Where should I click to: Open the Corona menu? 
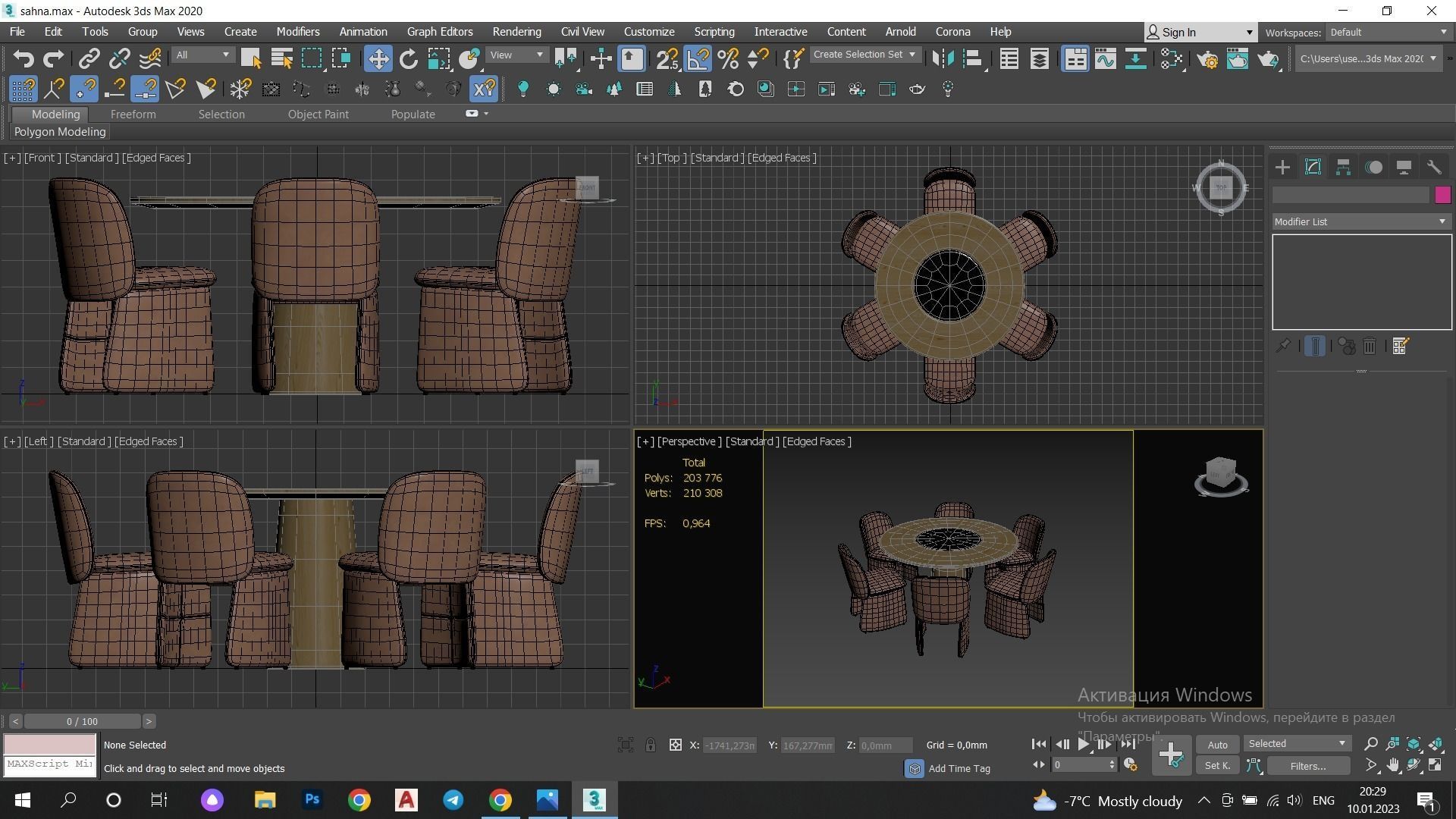click(x=952, y=32)
